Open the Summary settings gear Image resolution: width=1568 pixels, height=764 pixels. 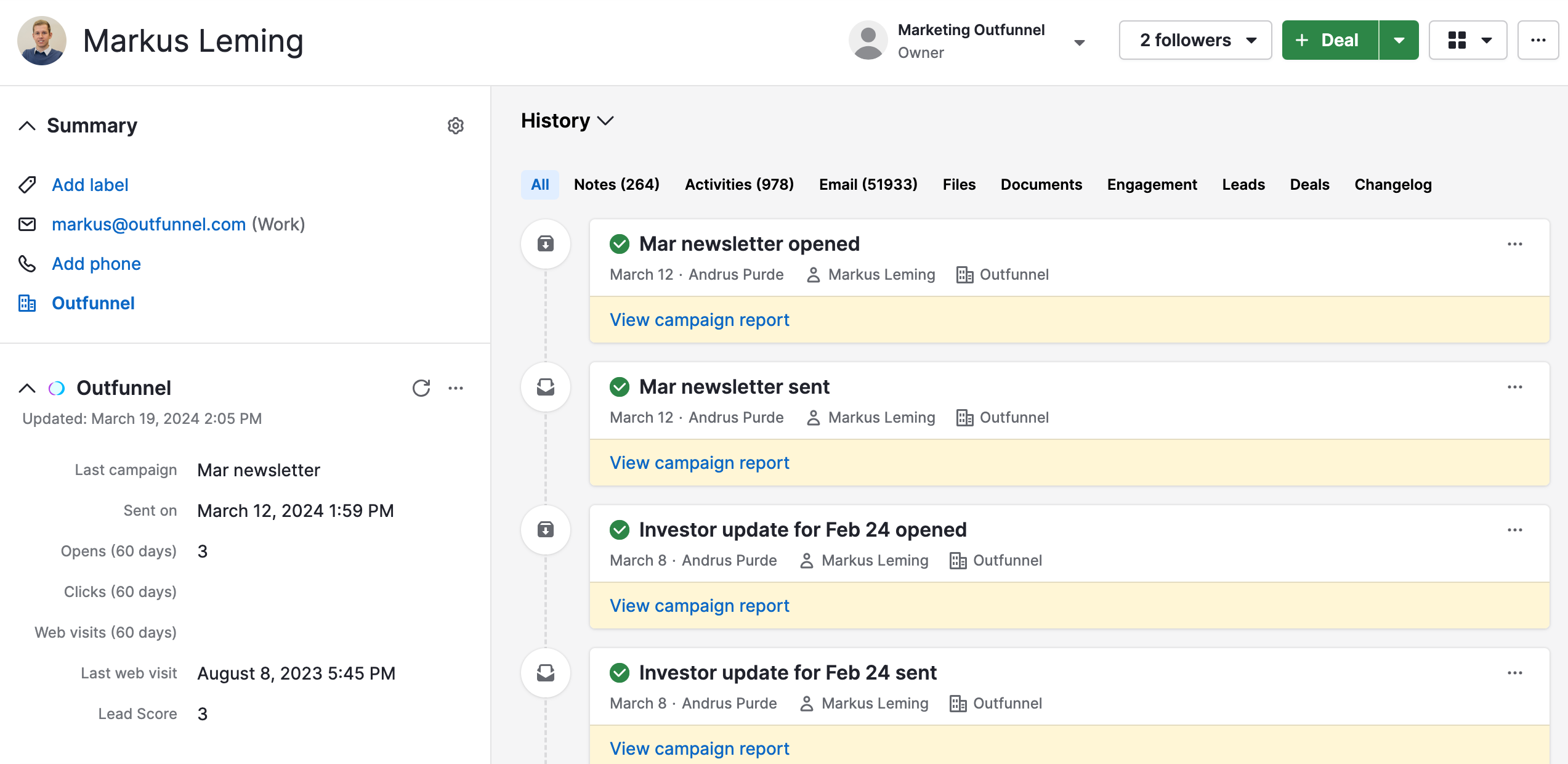455,126
